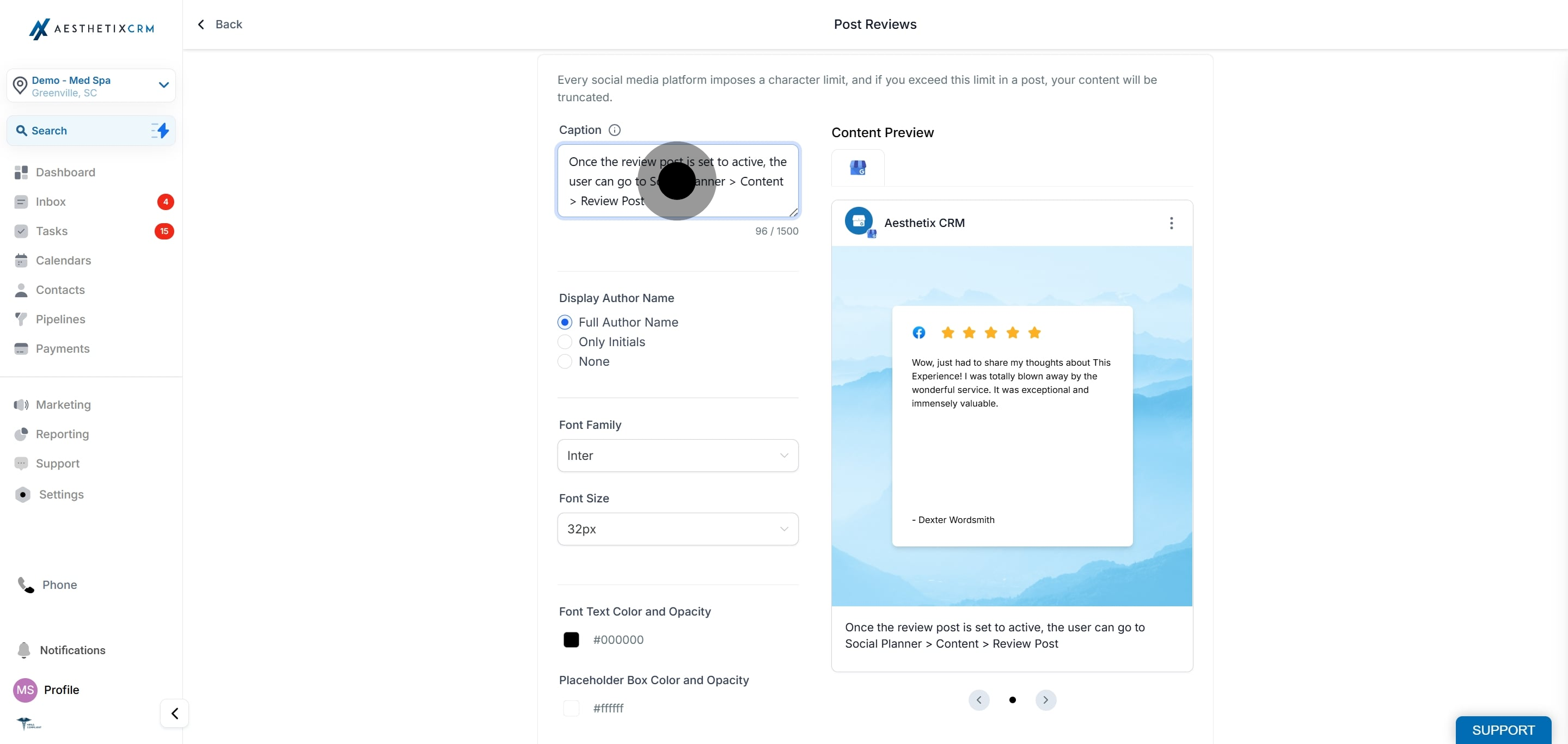This screenshot has width=1568, height=744.
Task: Expand the Demo - Med Spa location switcher
Action: [x=91, y=86]
